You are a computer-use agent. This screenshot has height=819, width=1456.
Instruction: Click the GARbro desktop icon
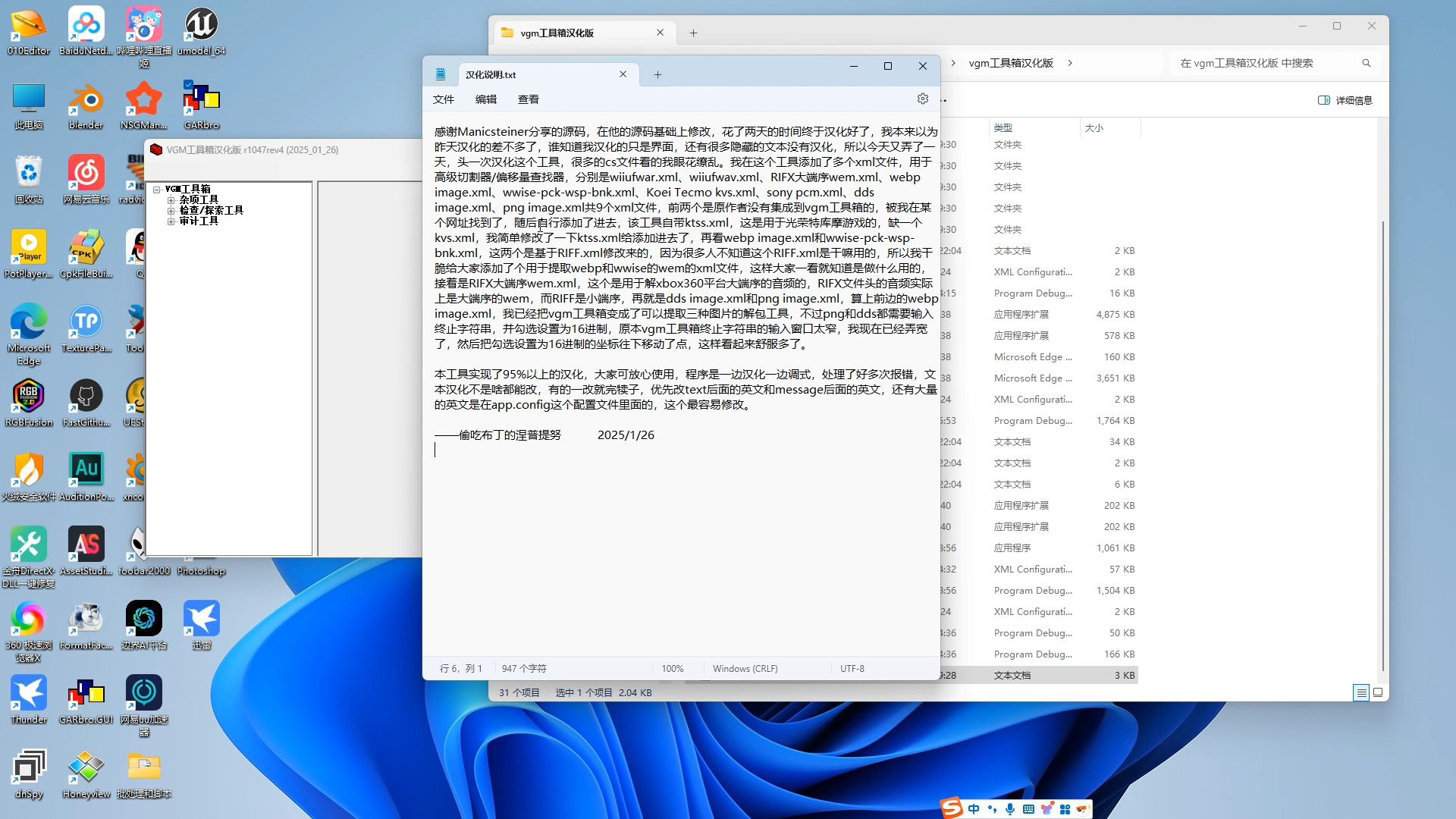(x=201, y=106)
